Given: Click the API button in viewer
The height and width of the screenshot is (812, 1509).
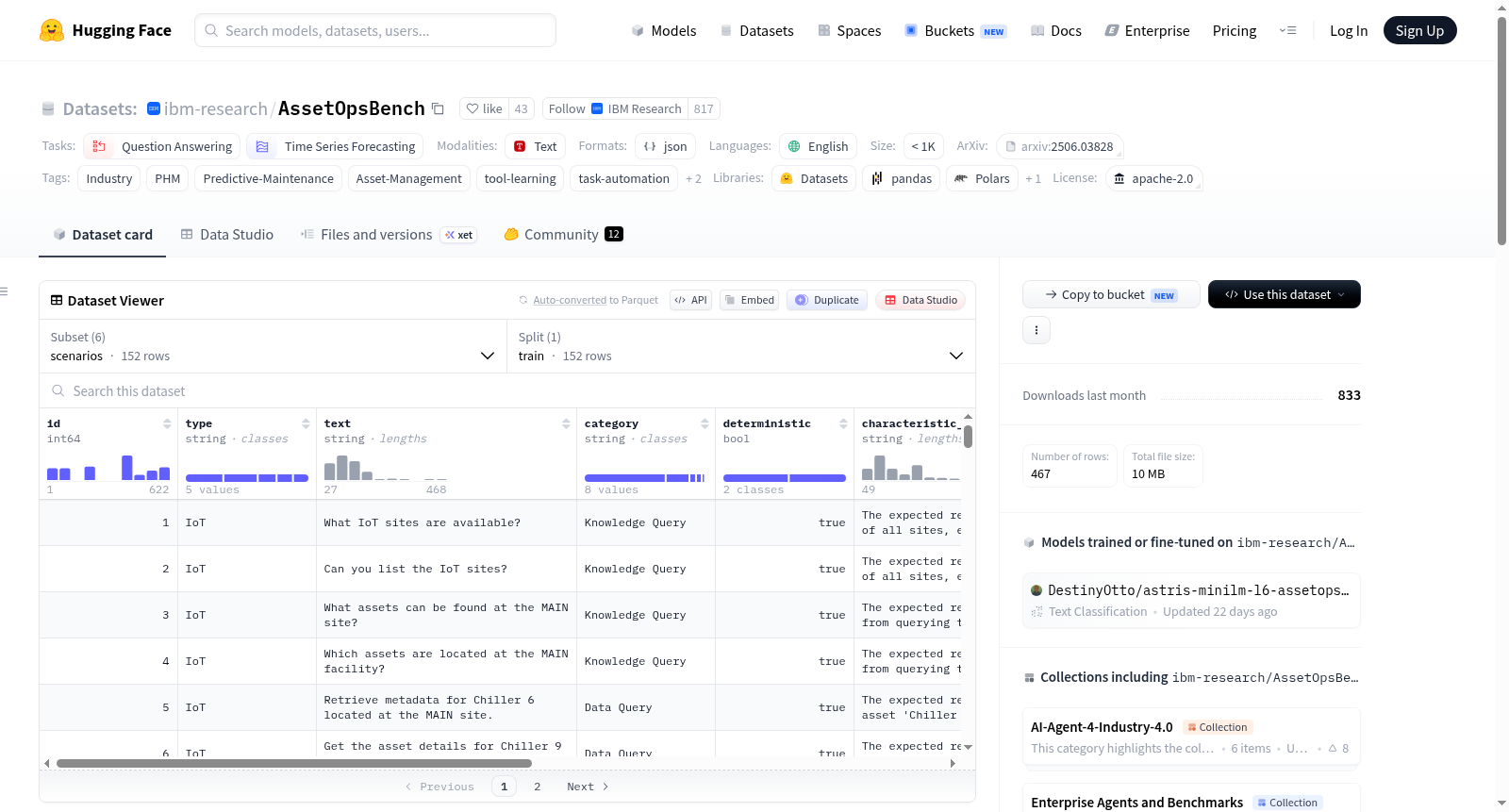Looking at the screenshot, I should 690,300.
